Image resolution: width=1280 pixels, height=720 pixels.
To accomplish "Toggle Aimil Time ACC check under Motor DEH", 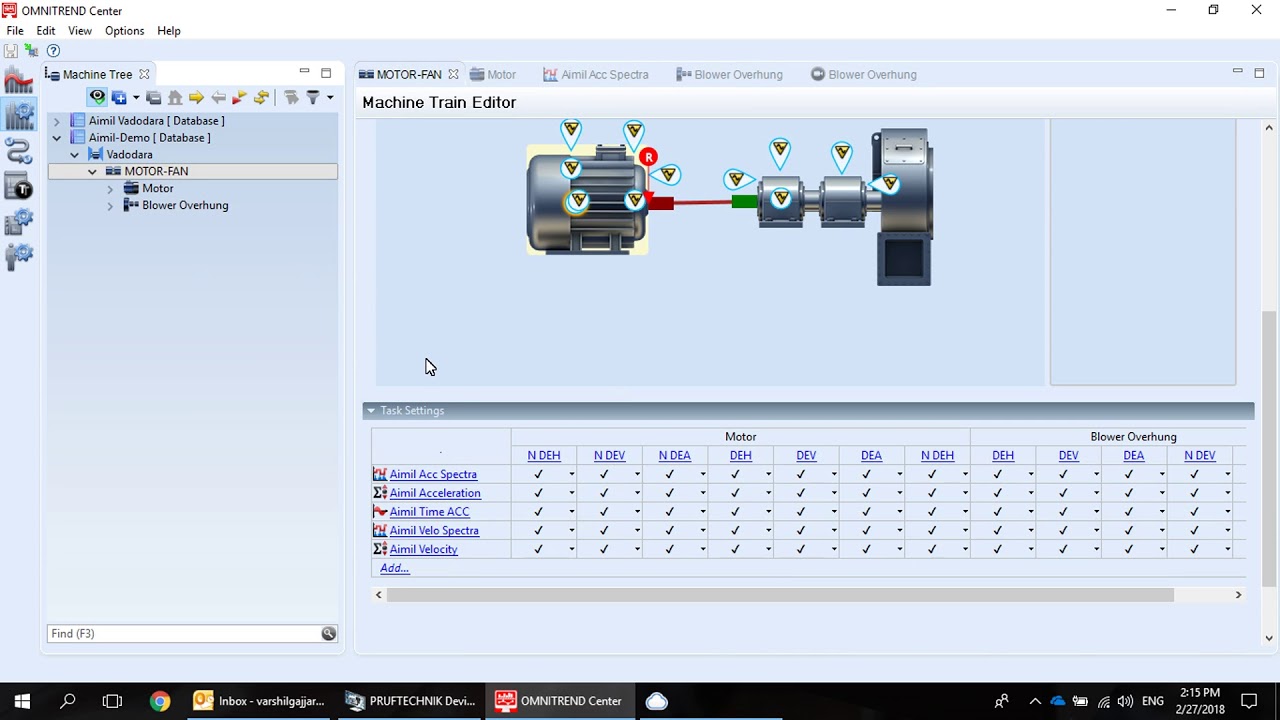I will pyautogui.click(x=735, y=512).
